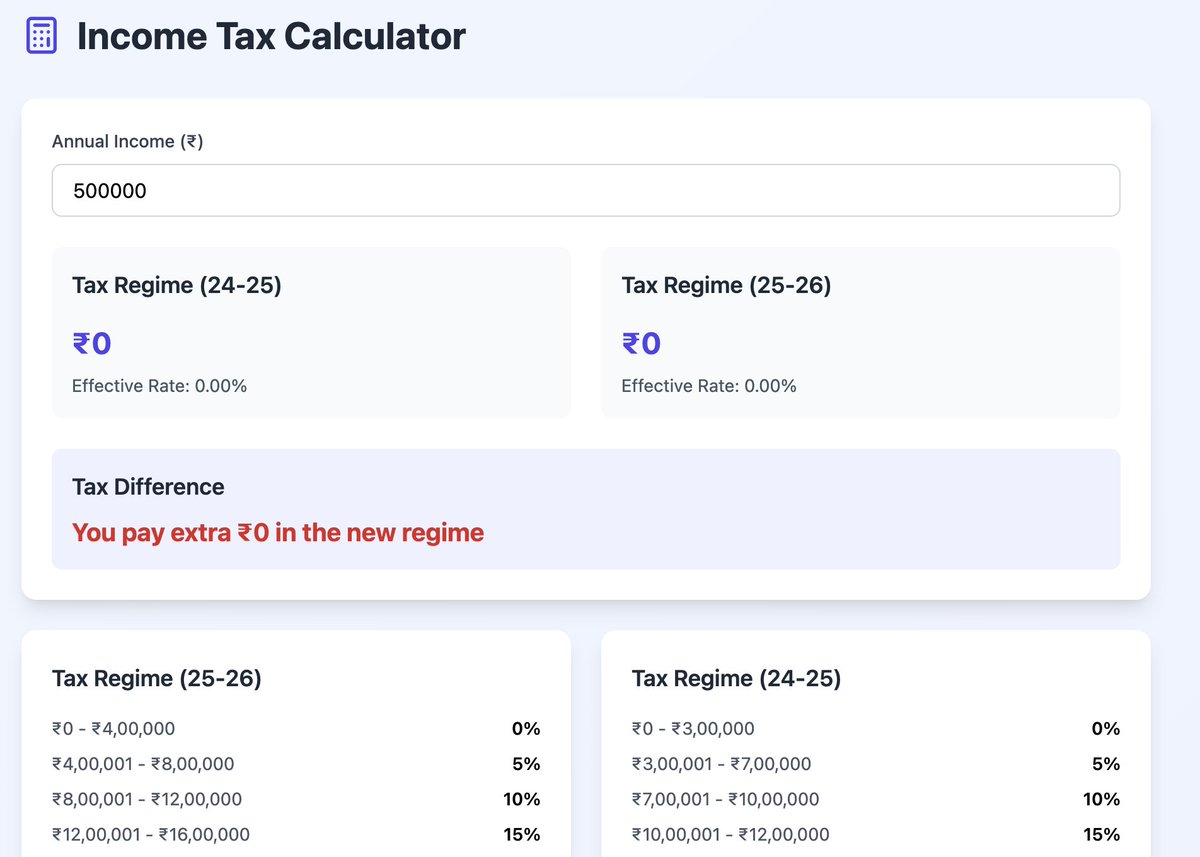Click the ₹0 - ₹4,00,000 slab row
Screen dimensions: 1200x857
click(x=296, y=729)
